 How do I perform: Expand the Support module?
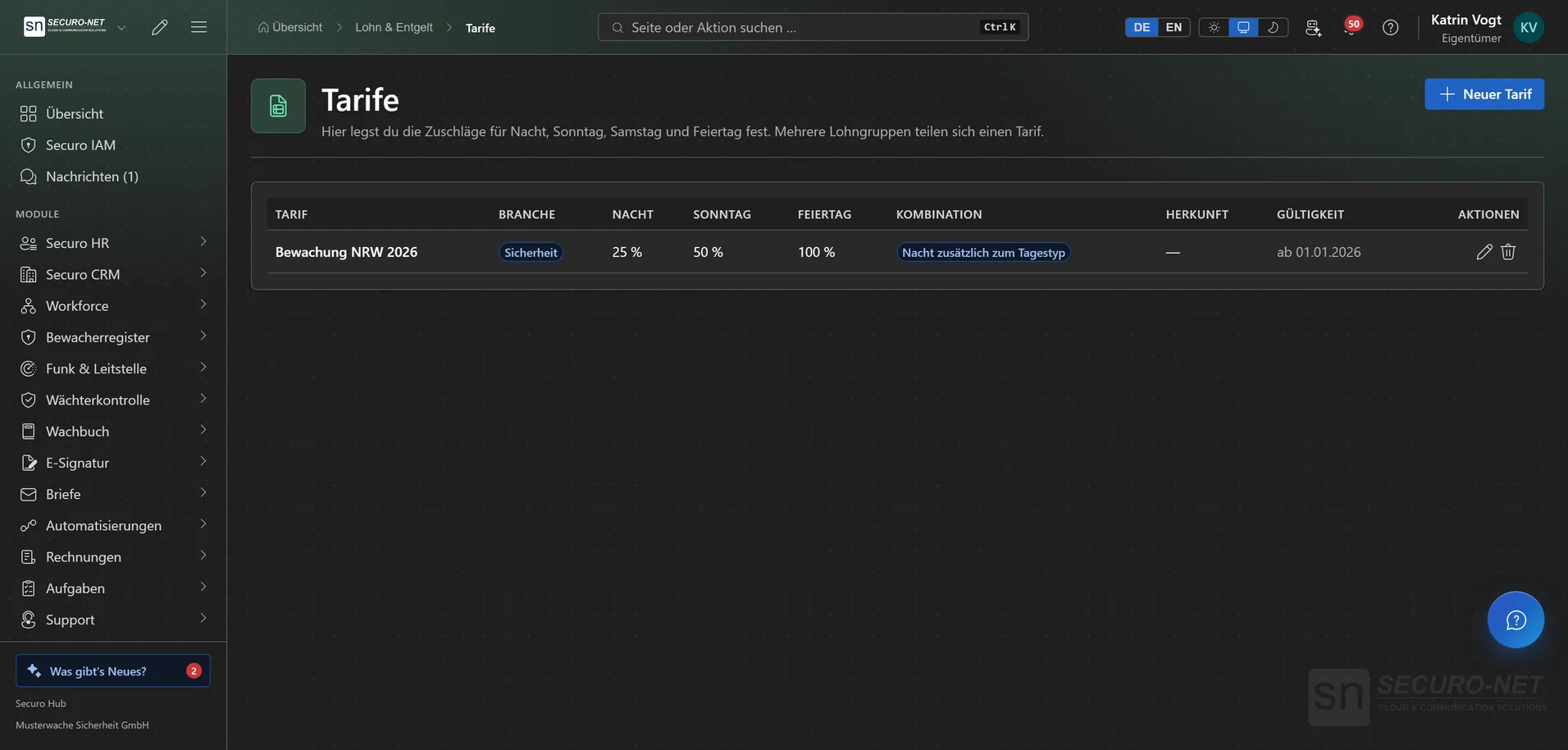(x=113, y=620)
